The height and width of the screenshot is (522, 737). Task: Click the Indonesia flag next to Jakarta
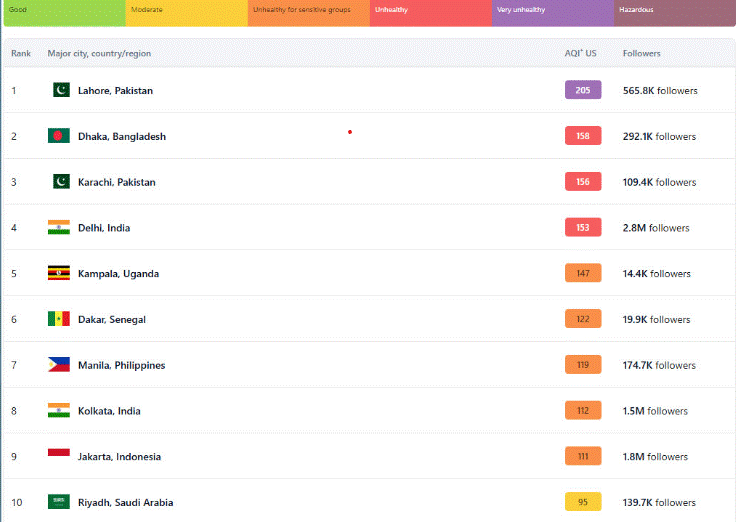(x=59, y=456)
